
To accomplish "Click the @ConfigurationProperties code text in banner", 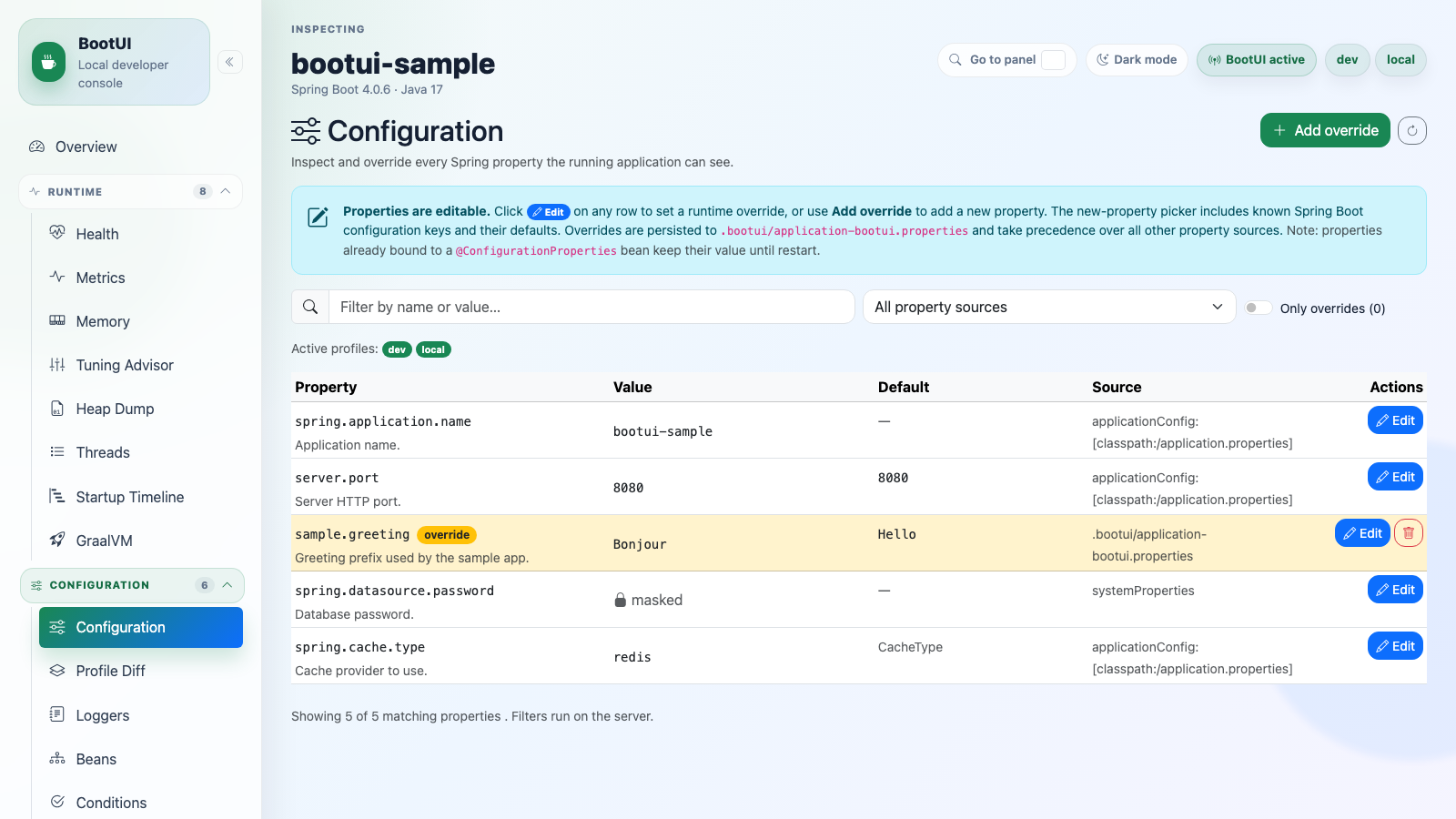I will tap(536, 251).
